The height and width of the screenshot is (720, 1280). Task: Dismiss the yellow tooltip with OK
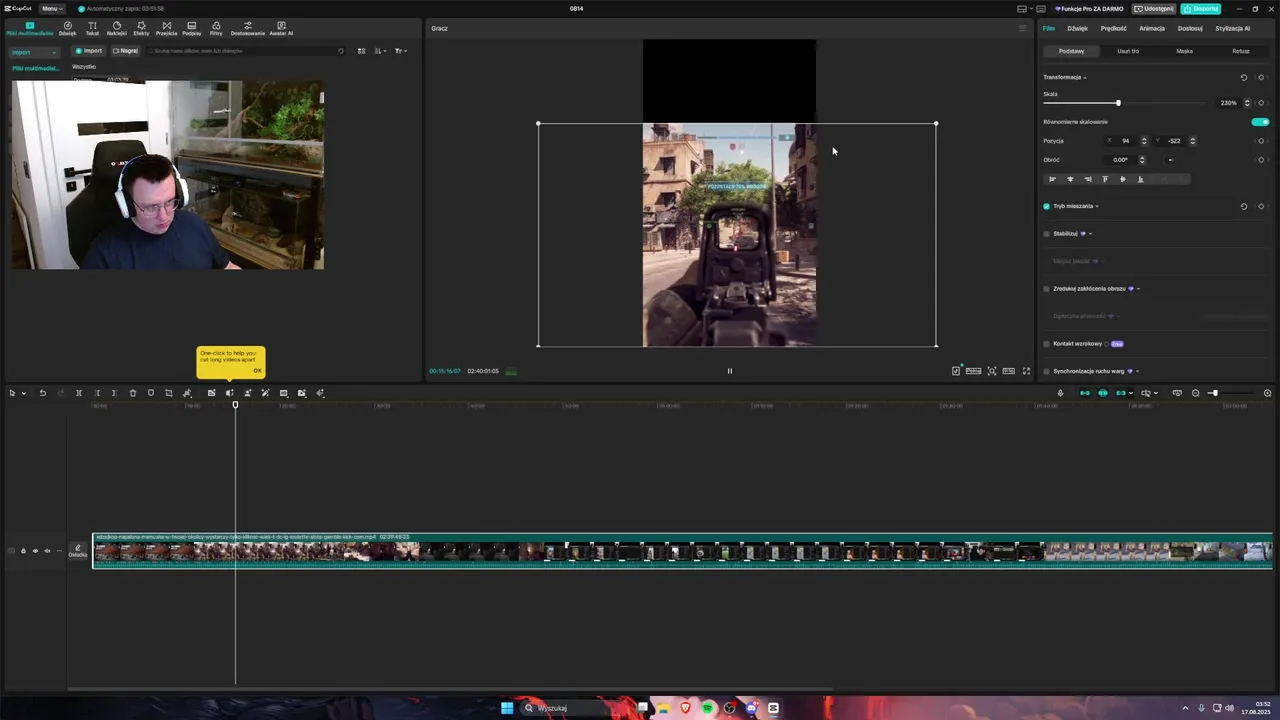click(x=257, y=371)
